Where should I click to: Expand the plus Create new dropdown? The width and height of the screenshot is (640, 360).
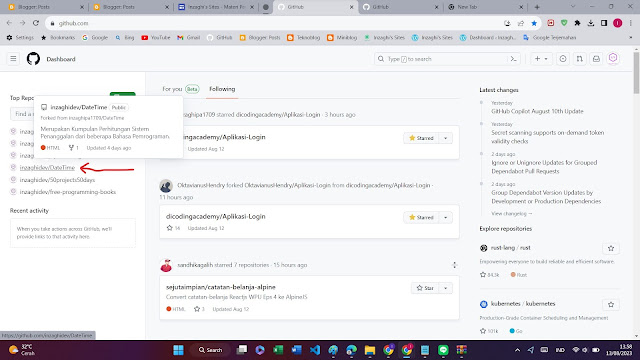pos(541,59)
